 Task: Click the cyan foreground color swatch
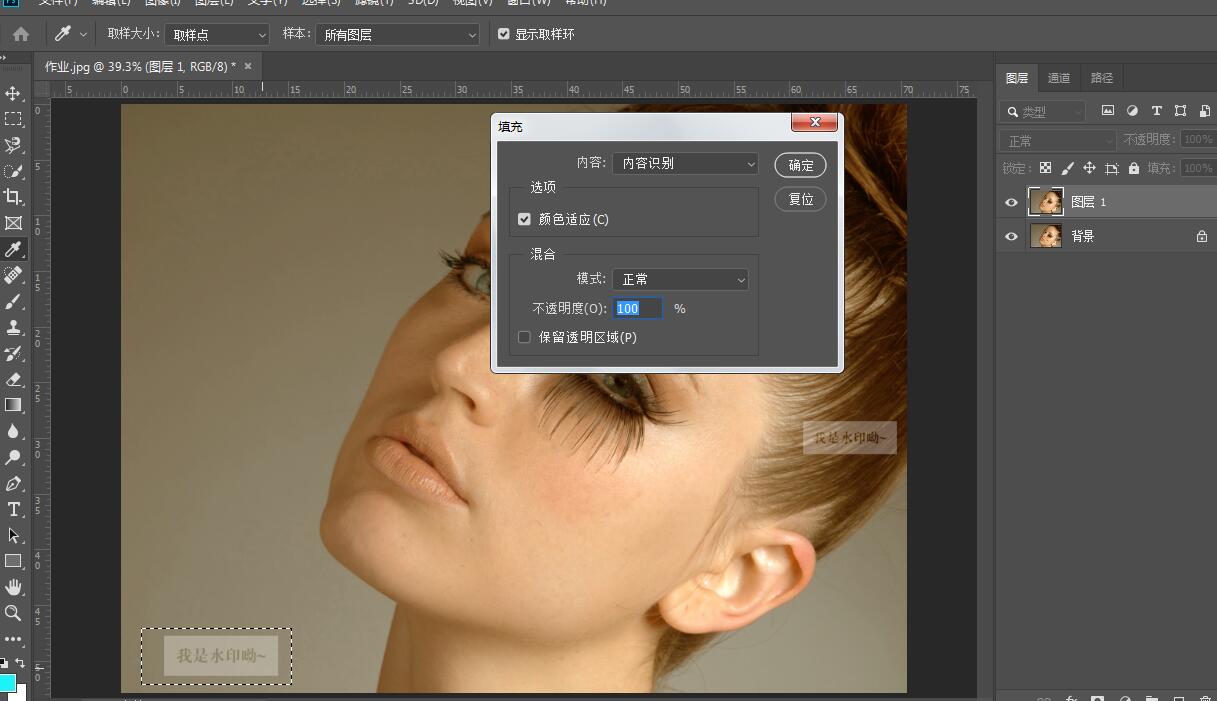click(7, 683)
